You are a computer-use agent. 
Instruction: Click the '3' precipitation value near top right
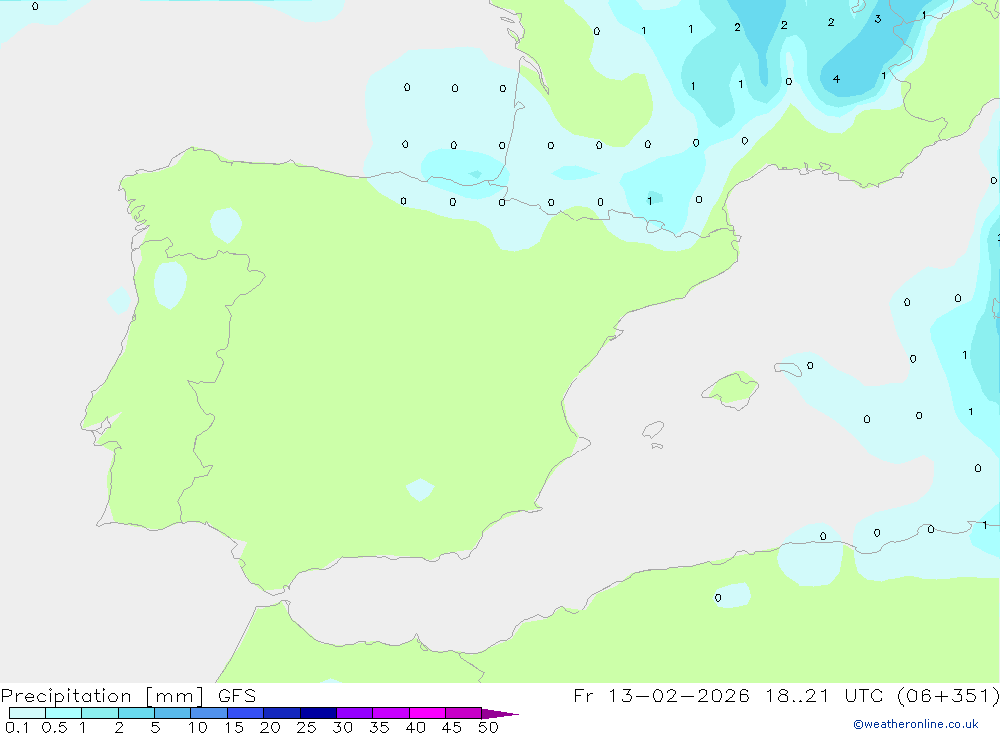click(x=878, y=19)
